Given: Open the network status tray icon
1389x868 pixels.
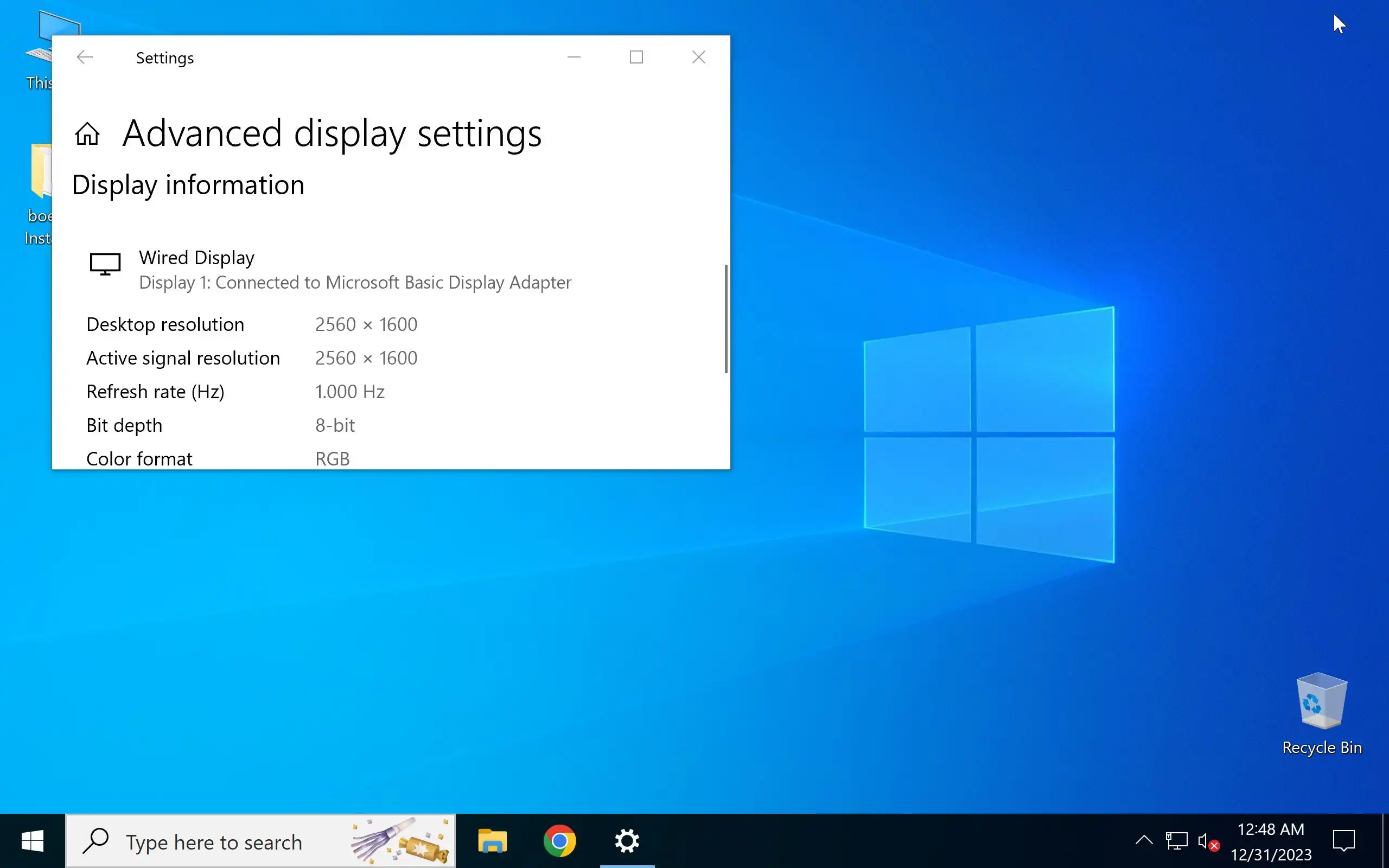Looking at the screenshot, I should coord(1176,841).
